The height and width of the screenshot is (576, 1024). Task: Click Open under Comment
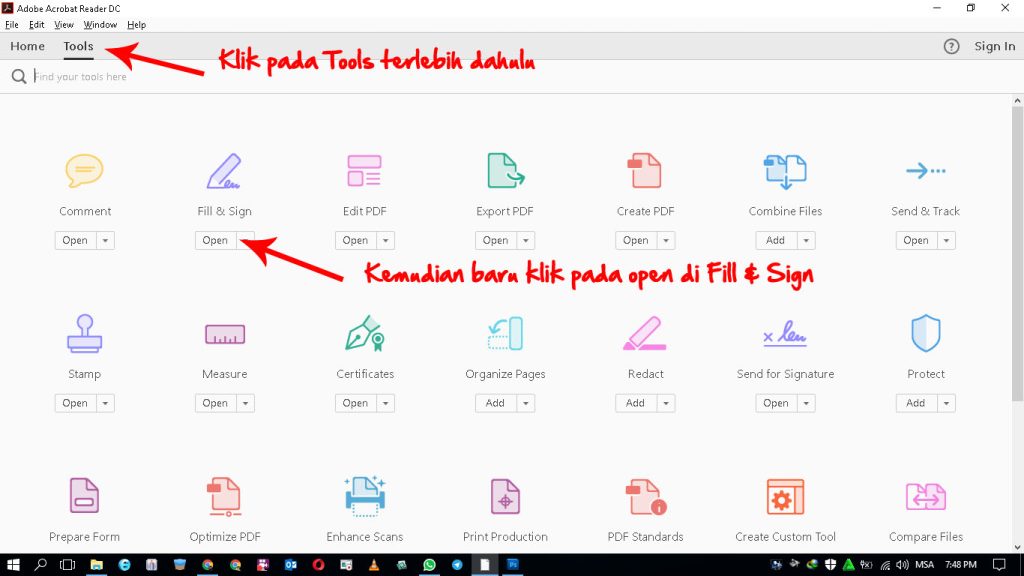[x=75, y=240]
